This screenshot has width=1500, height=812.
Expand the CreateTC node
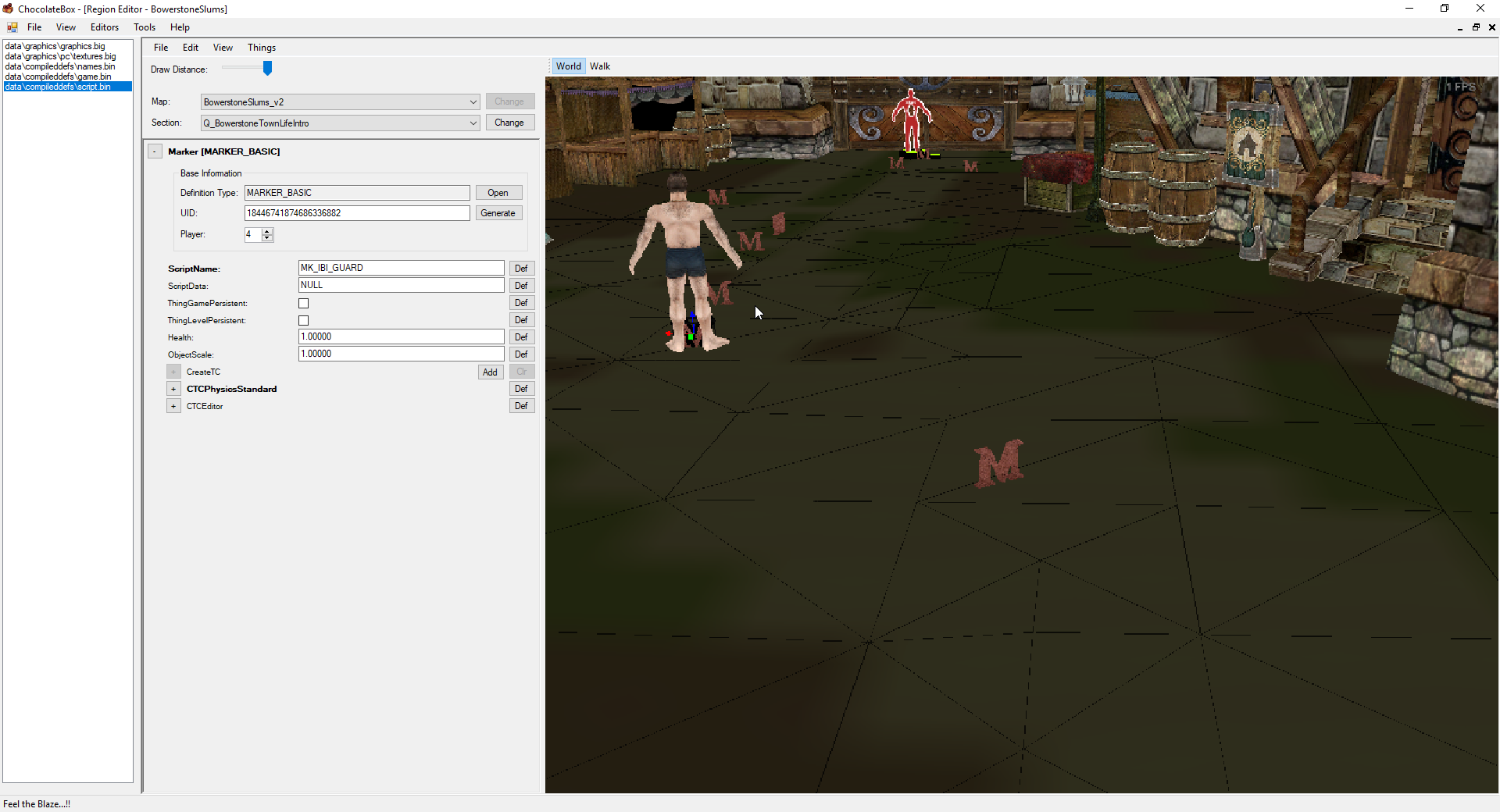pos(173,372)
